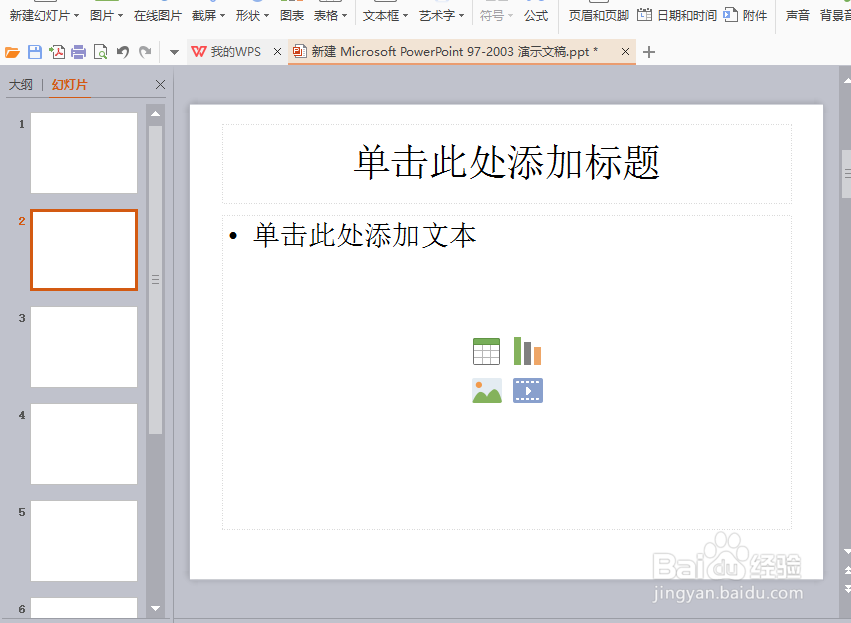Click the thumbnail panel scroll up arrow
Viewport: 851px width, 623px height.
[x=155, y=113]
